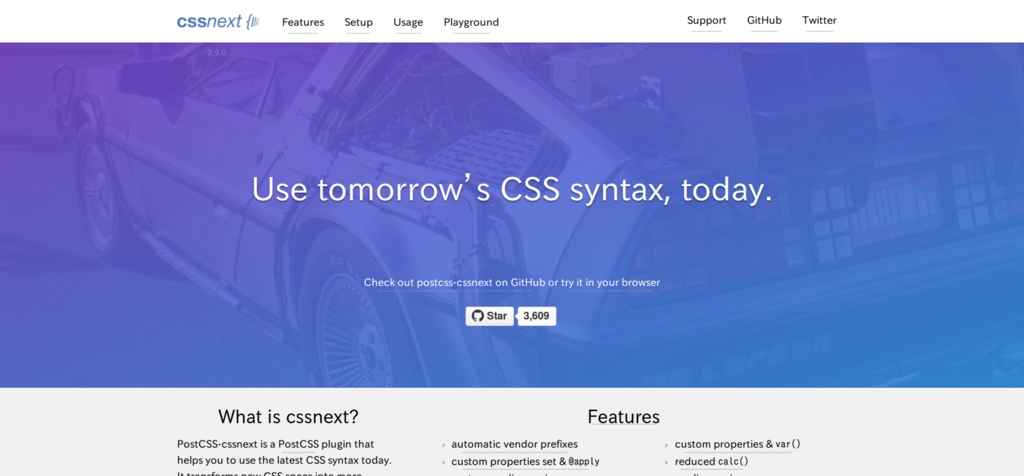Click the 'What is cssnext?' heading
The width and height of the screenshot is (1024, 476).
coord(288,417)
